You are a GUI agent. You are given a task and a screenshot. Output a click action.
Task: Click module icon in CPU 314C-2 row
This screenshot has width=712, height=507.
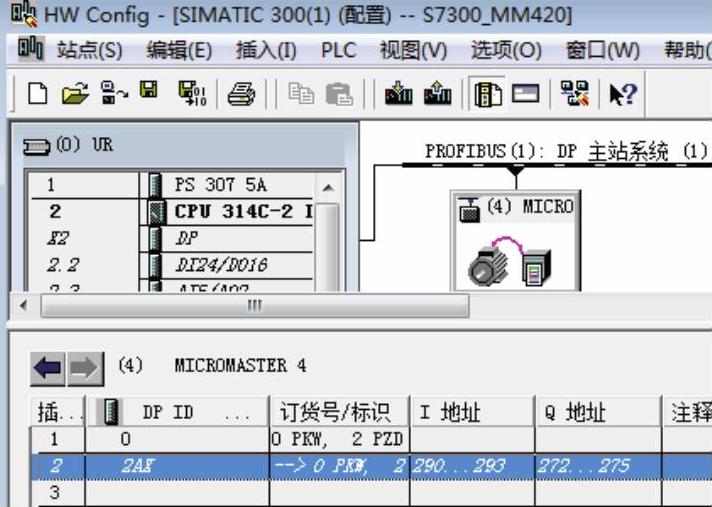(157, 212)
